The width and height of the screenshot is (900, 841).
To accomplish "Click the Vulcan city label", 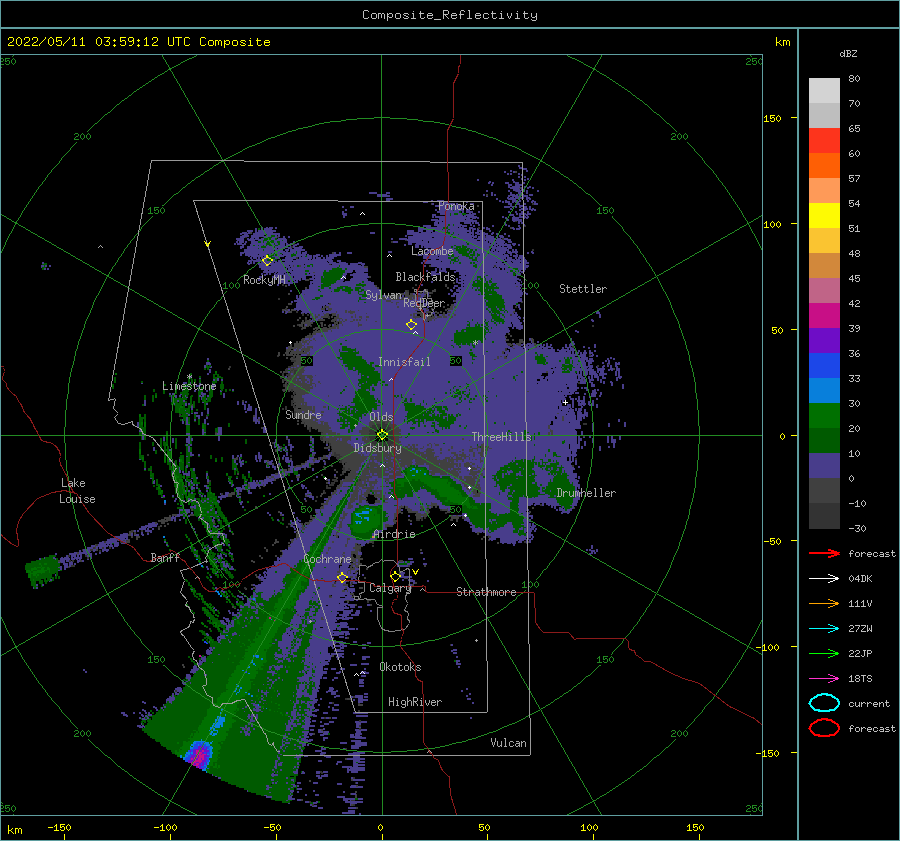I will (x=509, y=743).
